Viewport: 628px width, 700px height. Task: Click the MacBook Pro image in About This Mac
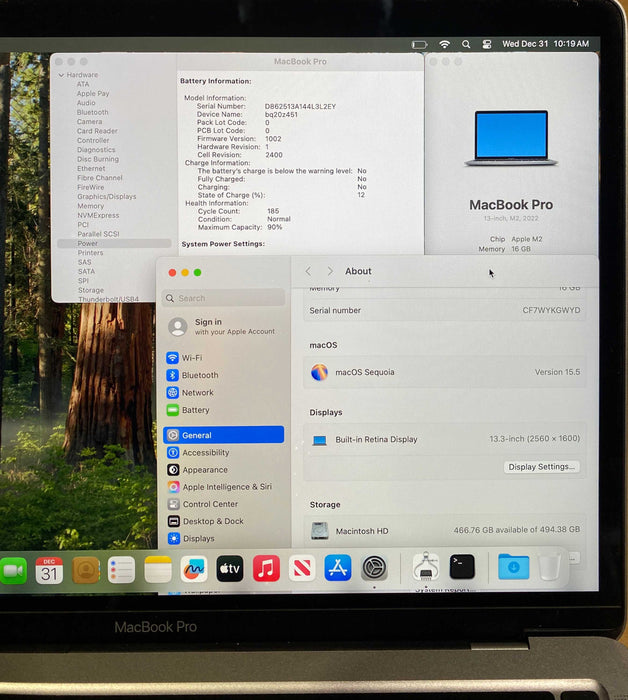(x=512, y=138)
